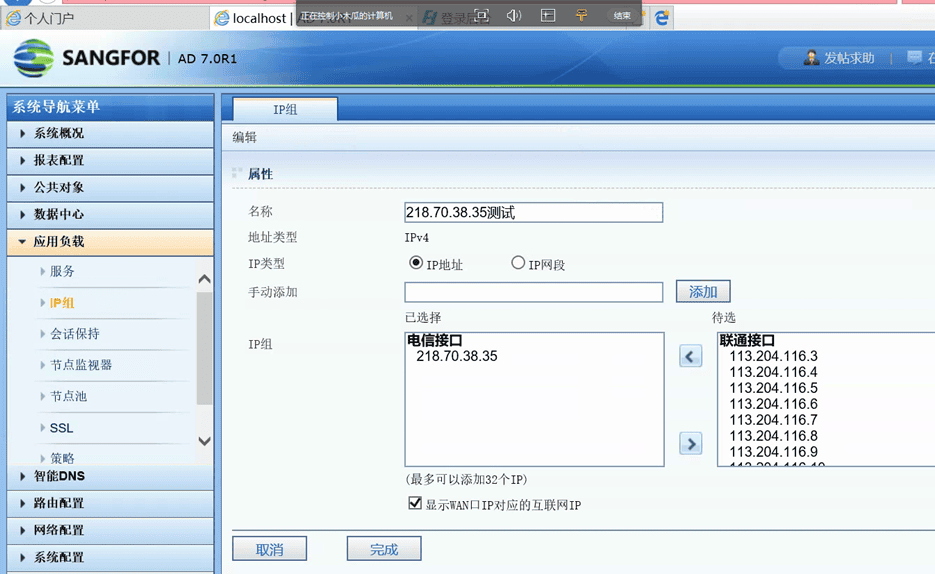Click the 取消 button
This screenshot has height=574, width=935.
pos(270,549)
